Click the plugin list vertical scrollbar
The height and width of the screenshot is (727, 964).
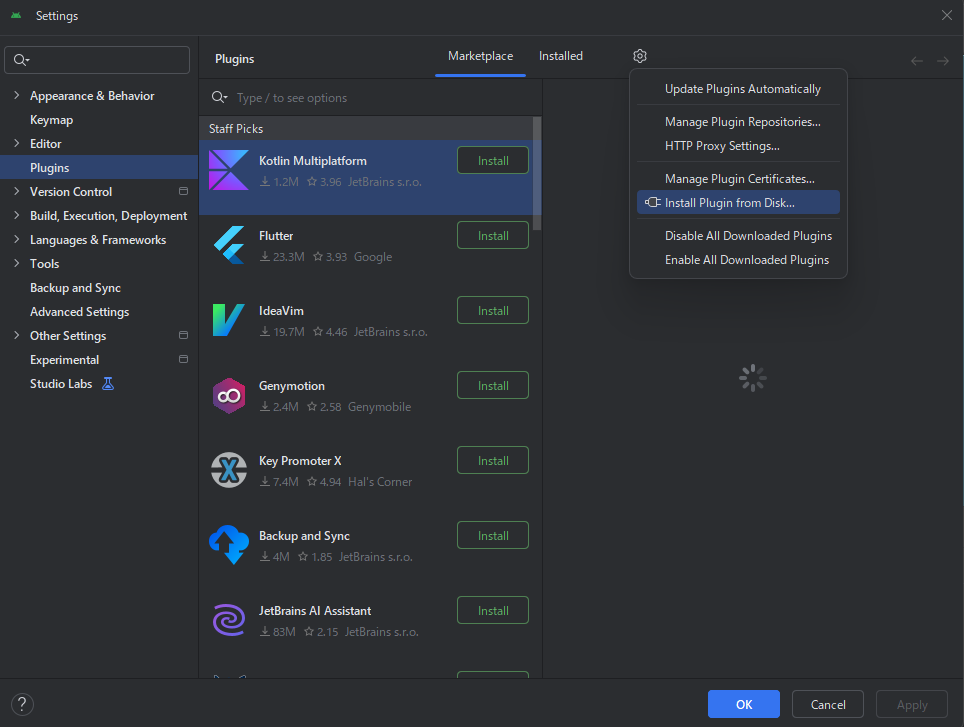537,170
